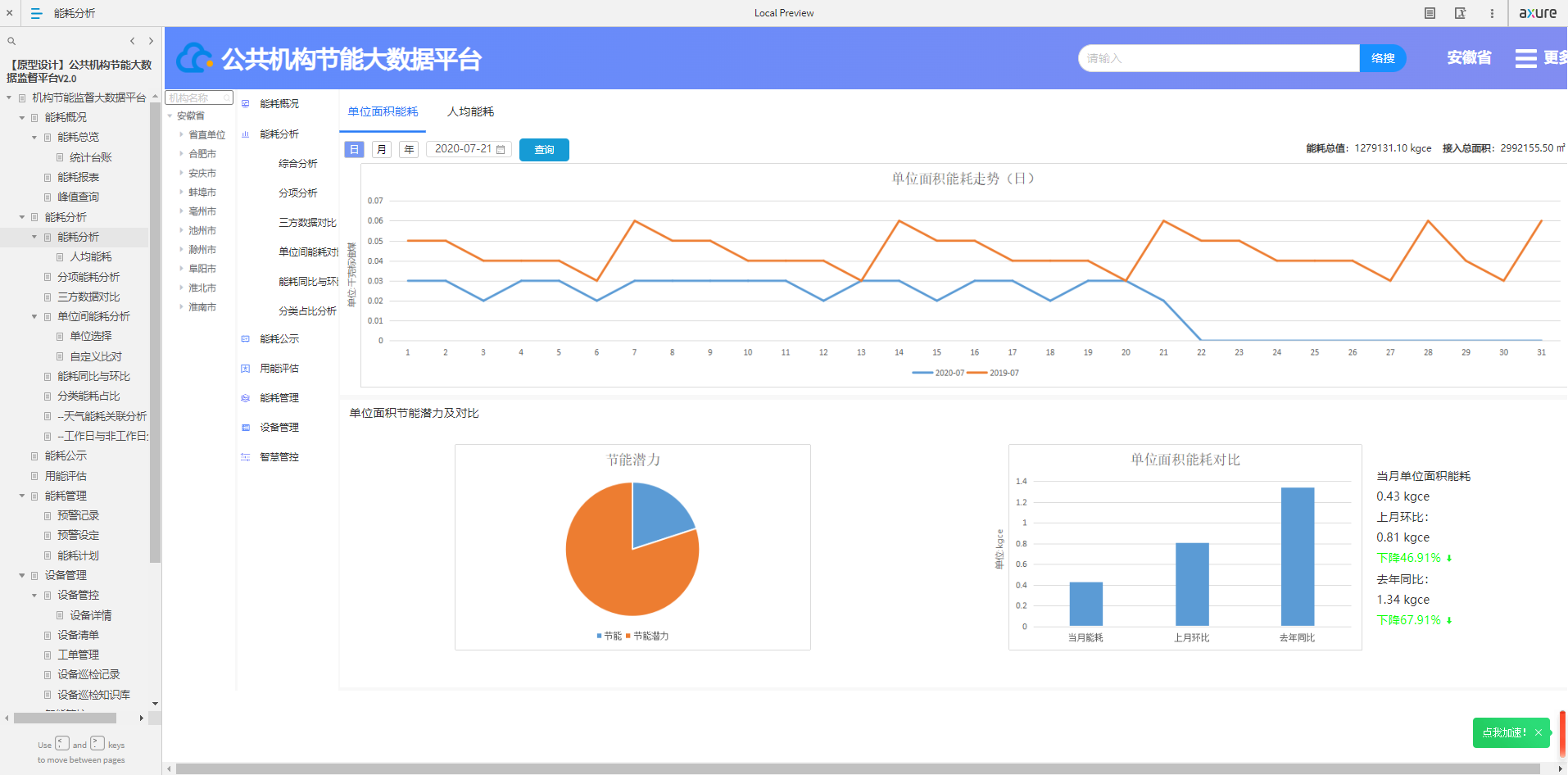Click the 2020-07-21 date field

(x=469, y=149)
